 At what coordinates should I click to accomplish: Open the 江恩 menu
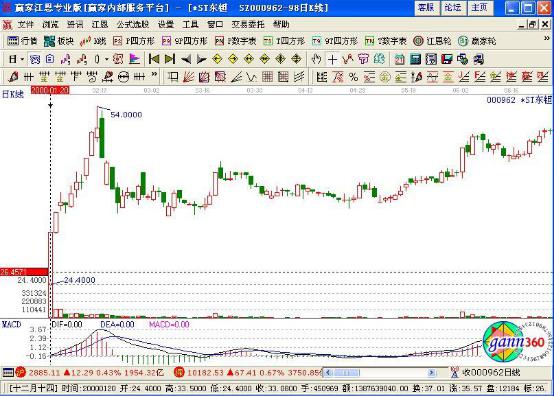point(100,24)
